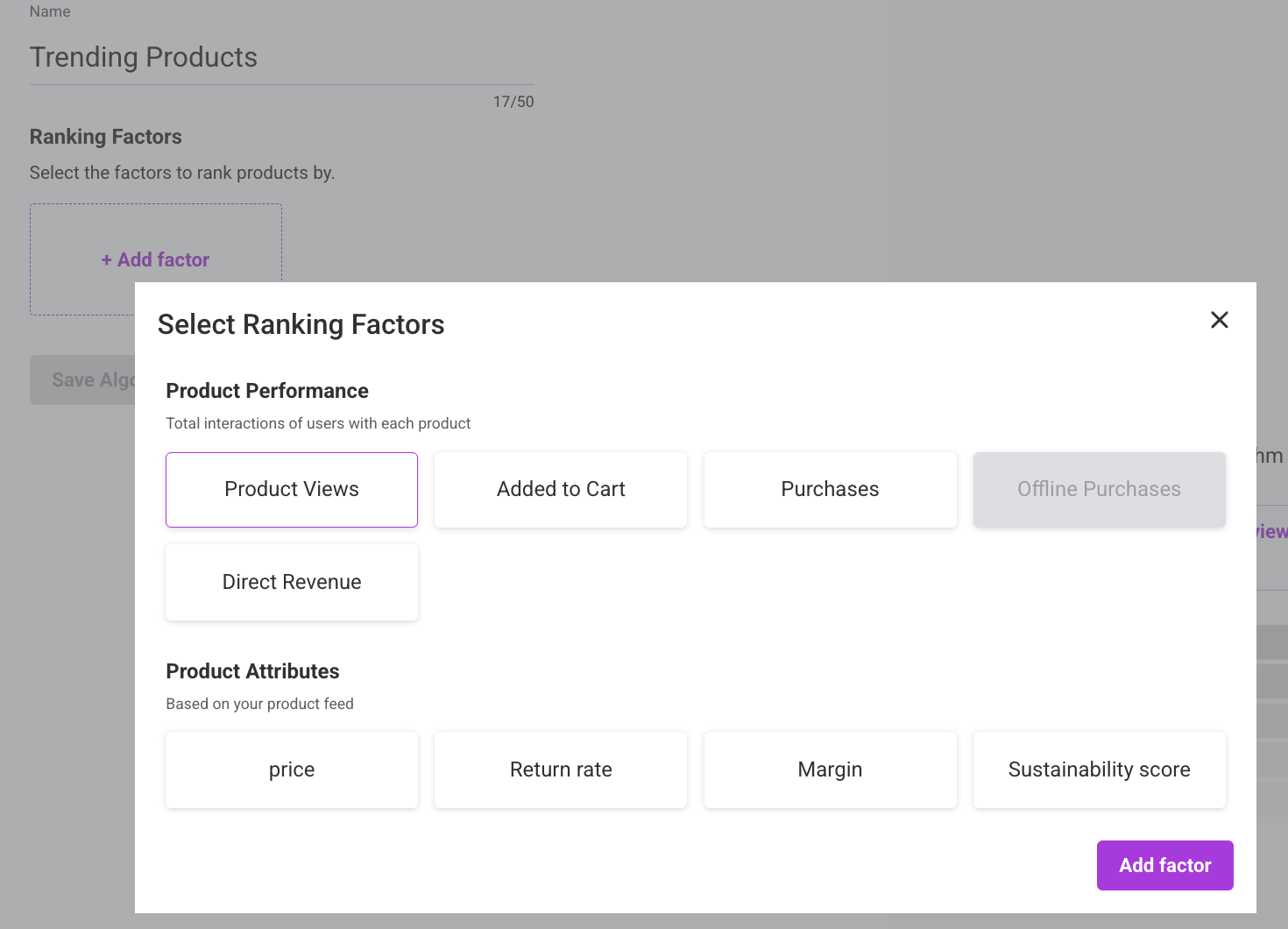Click the Product Performance heading

point(267,391)
